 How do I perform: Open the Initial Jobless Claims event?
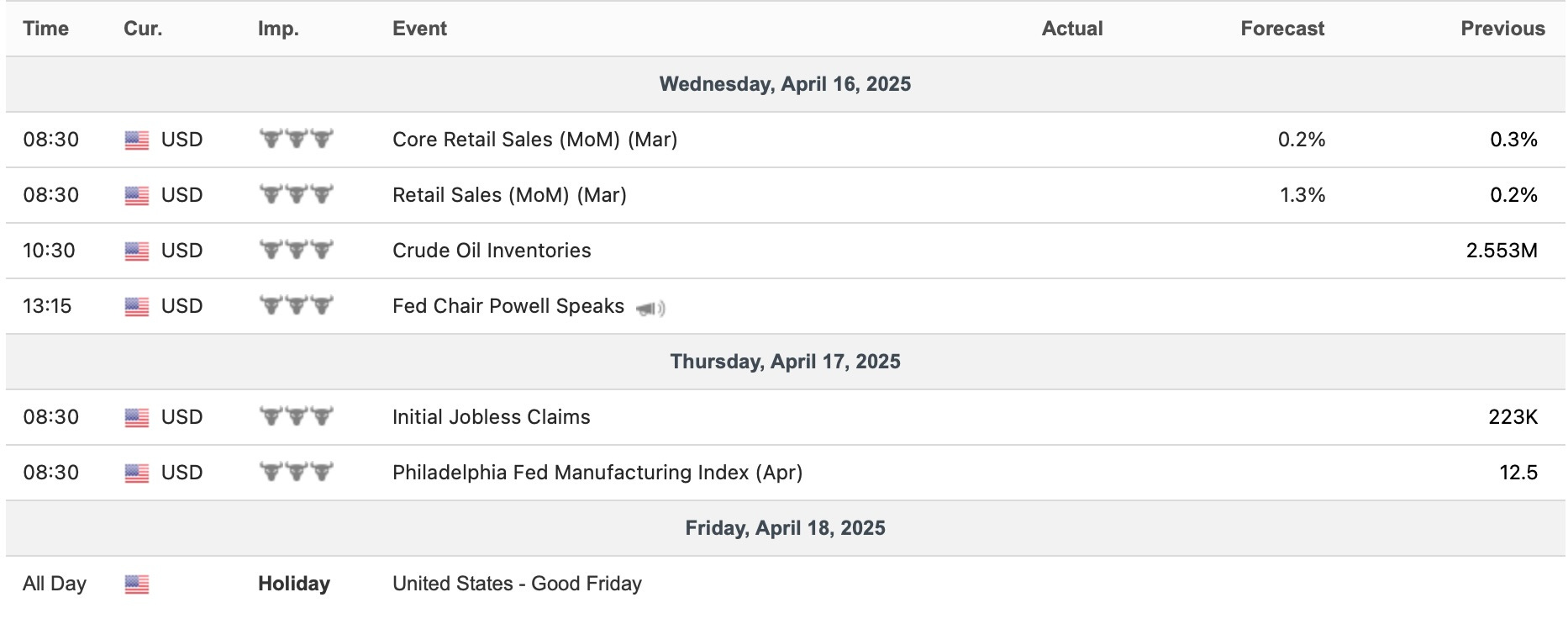coord(491,417)
